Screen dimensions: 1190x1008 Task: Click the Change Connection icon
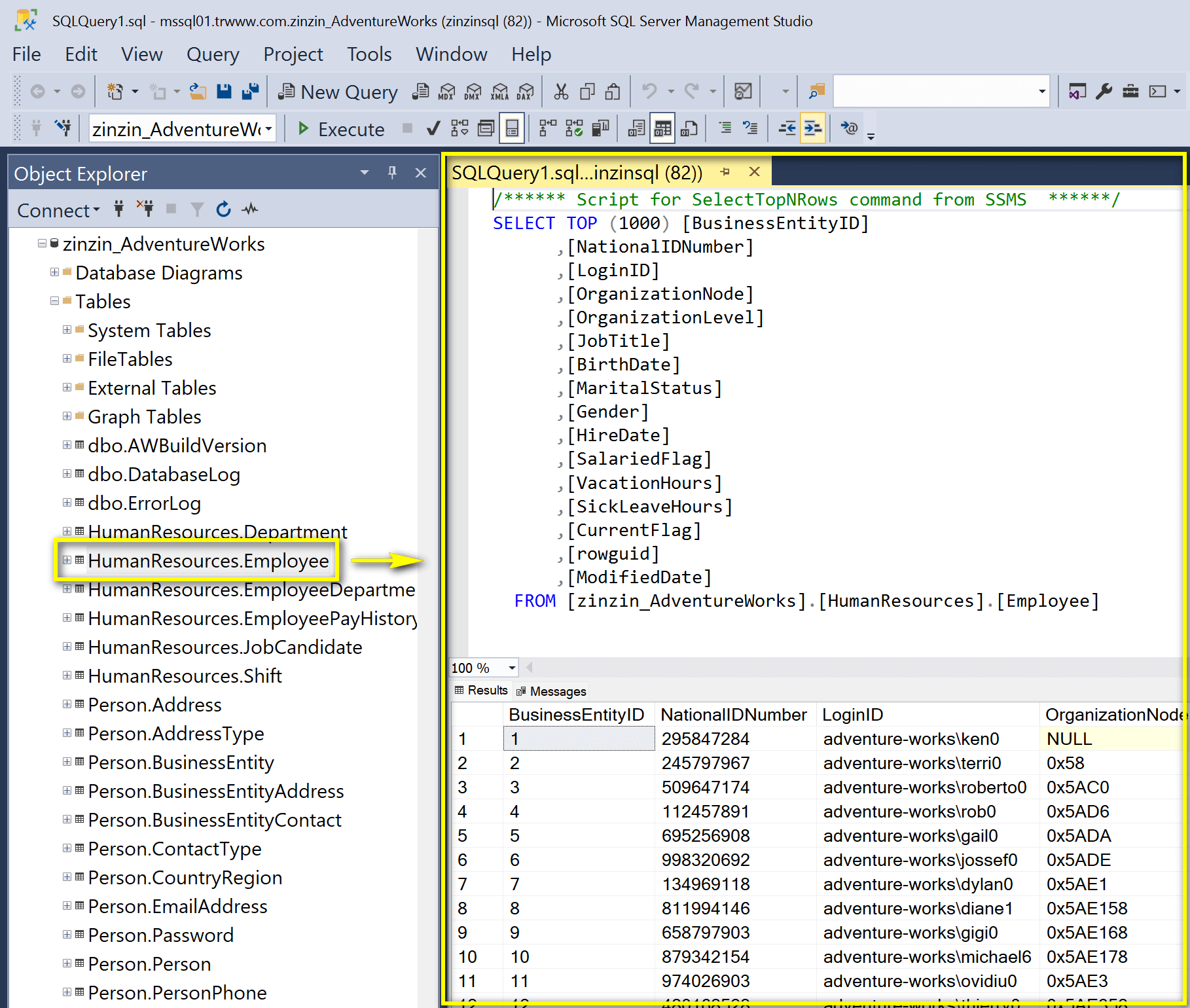tap(63, 128)
